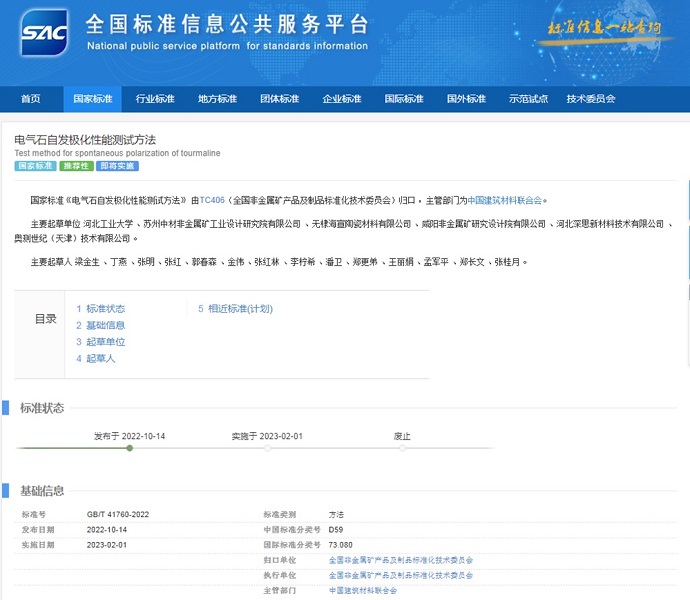Image resolution: width=690 pixels, height=600 pixels.
Task: Jump to 3 起草单位 in contents
Action: 101,342
